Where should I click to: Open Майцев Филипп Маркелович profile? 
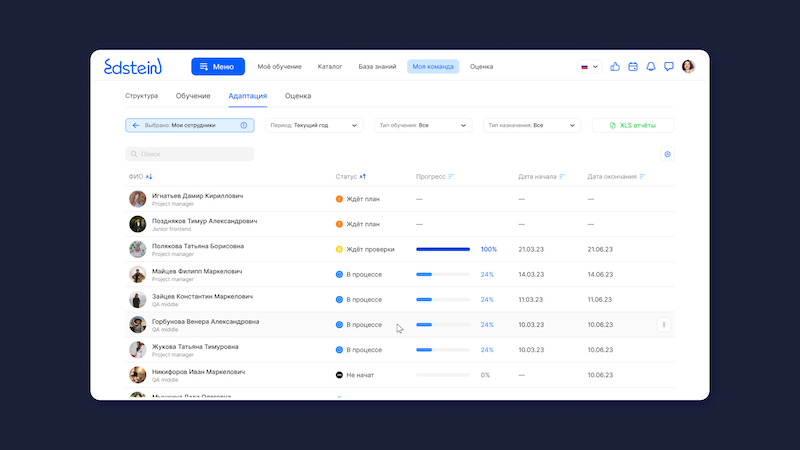[x=197, y=271]
